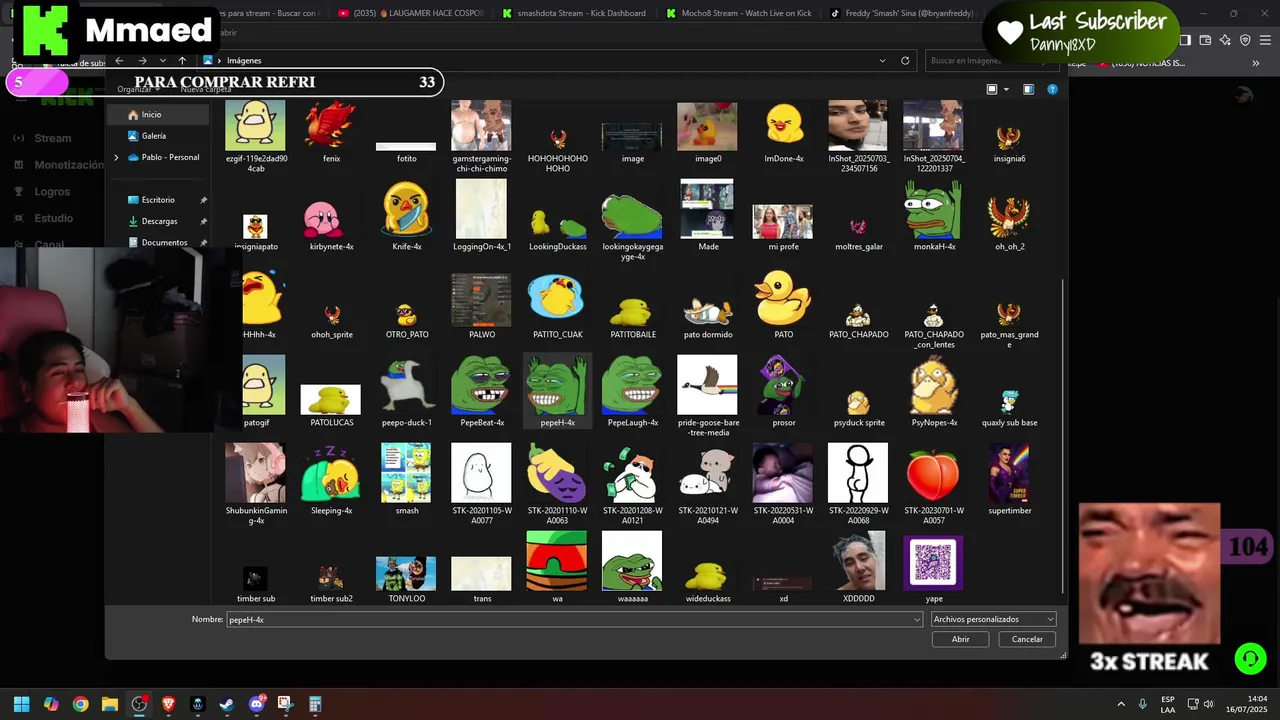Screen dimensions: 1280x720
Task: Select the Sleeping-4x image file
Action: [x=331, y=480]
